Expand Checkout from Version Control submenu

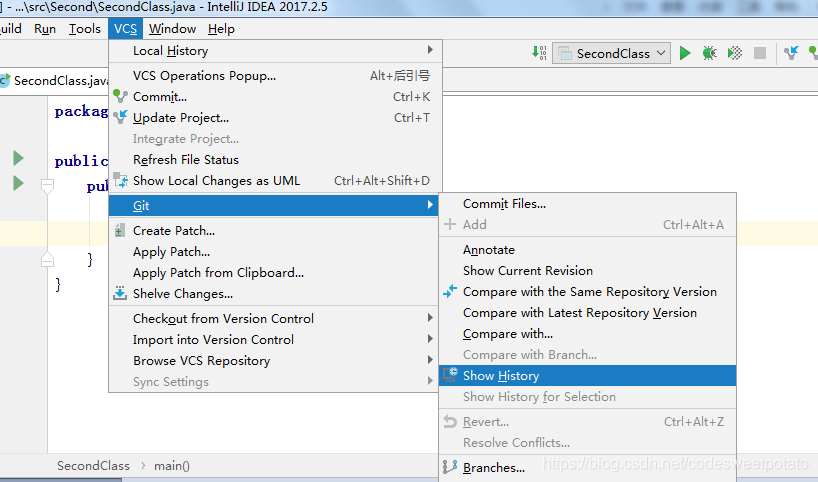(430, 318)
